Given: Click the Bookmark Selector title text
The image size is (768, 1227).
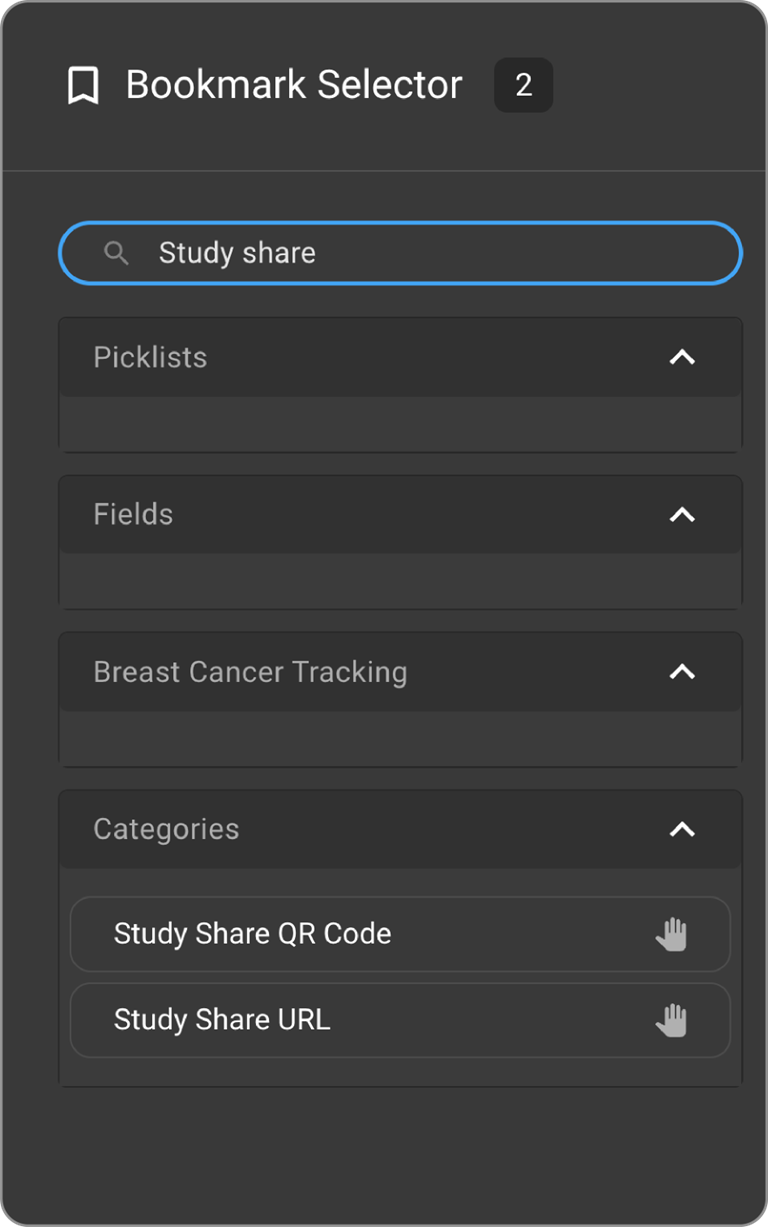Looking at the screenshot, I should [x=294, y=85].
